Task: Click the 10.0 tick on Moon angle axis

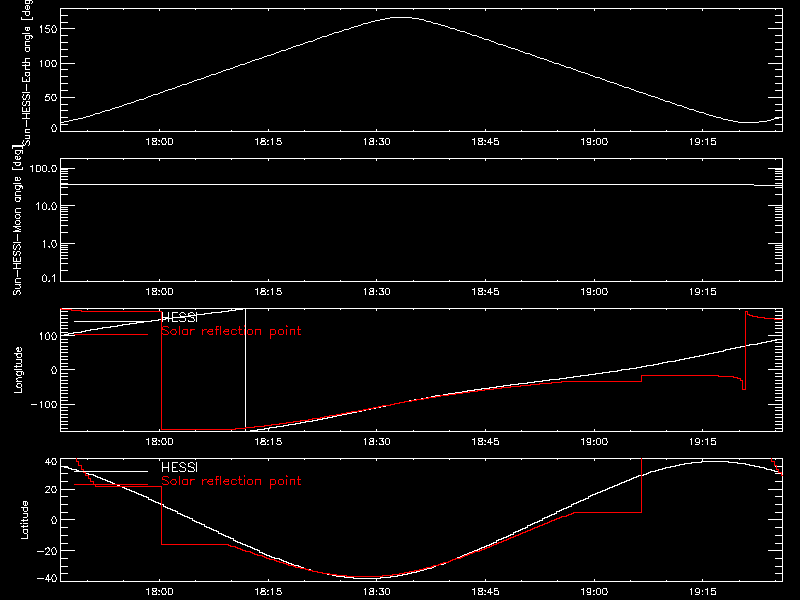Action: (x=46, y=207)
